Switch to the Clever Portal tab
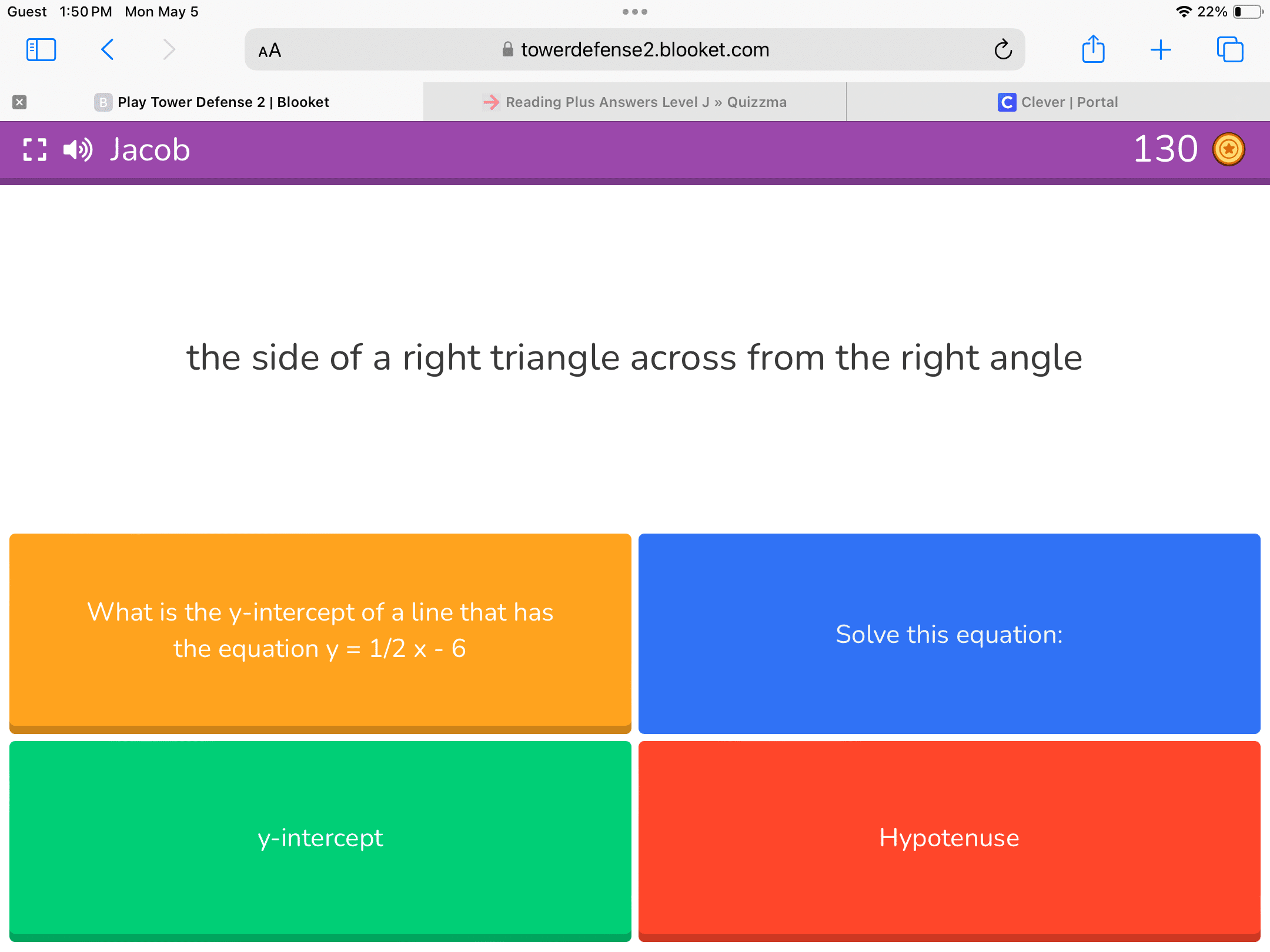The height and width of the screenshot is (952, 1270). (1058, 102)
